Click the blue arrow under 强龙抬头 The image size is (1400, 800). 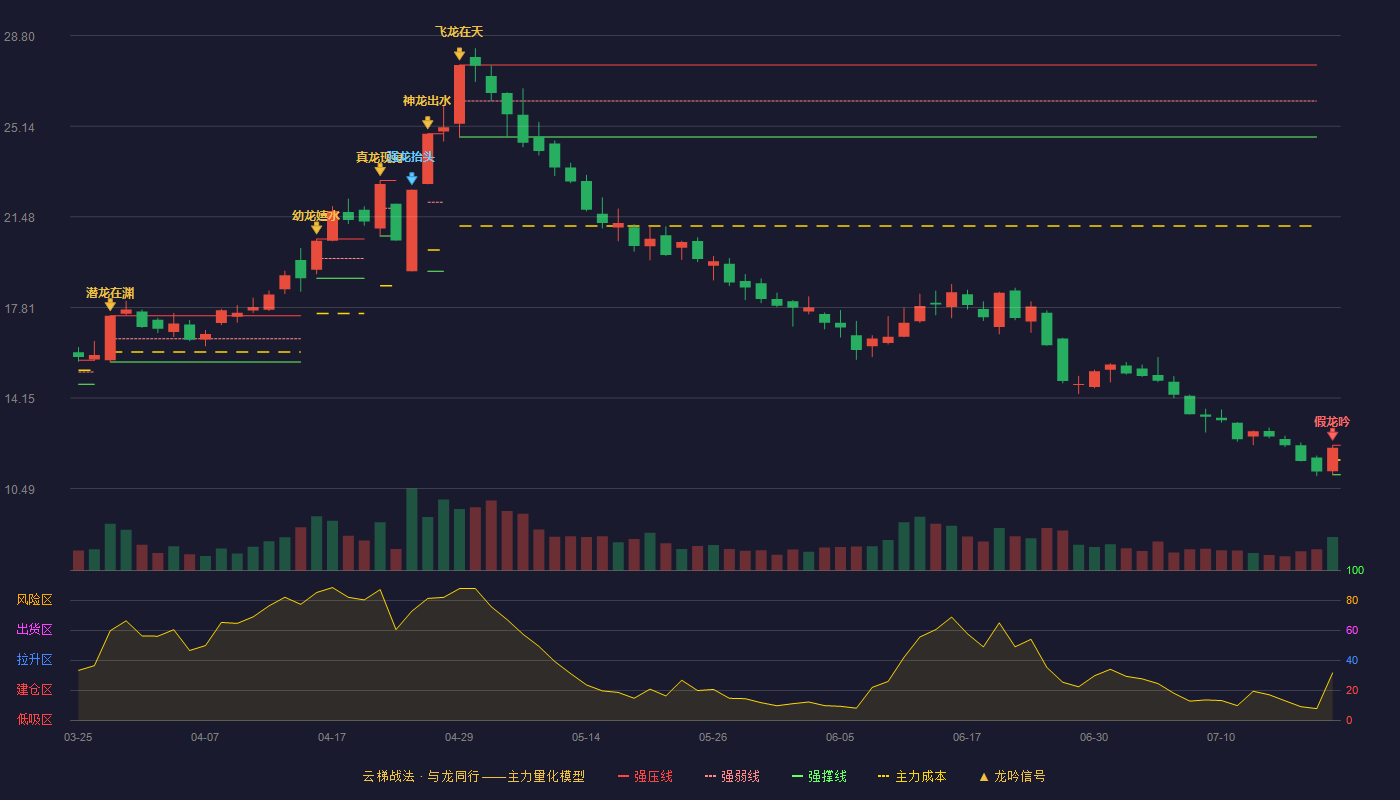point(412,179)
